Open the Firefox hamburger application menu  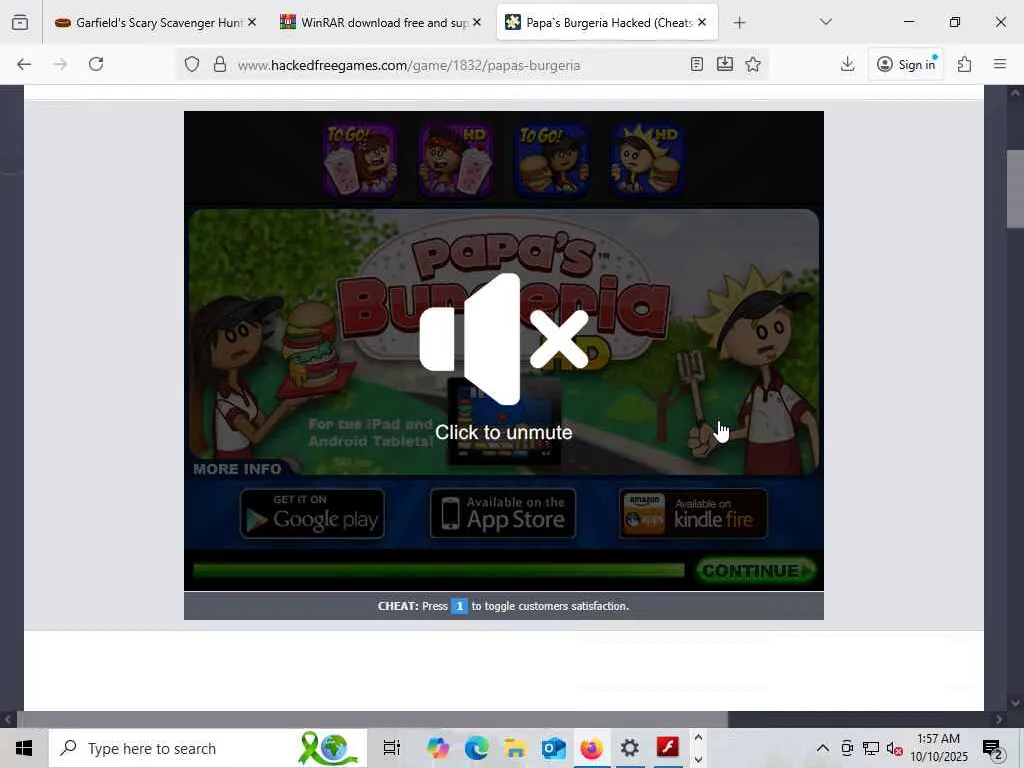[x=1000, y=64]
